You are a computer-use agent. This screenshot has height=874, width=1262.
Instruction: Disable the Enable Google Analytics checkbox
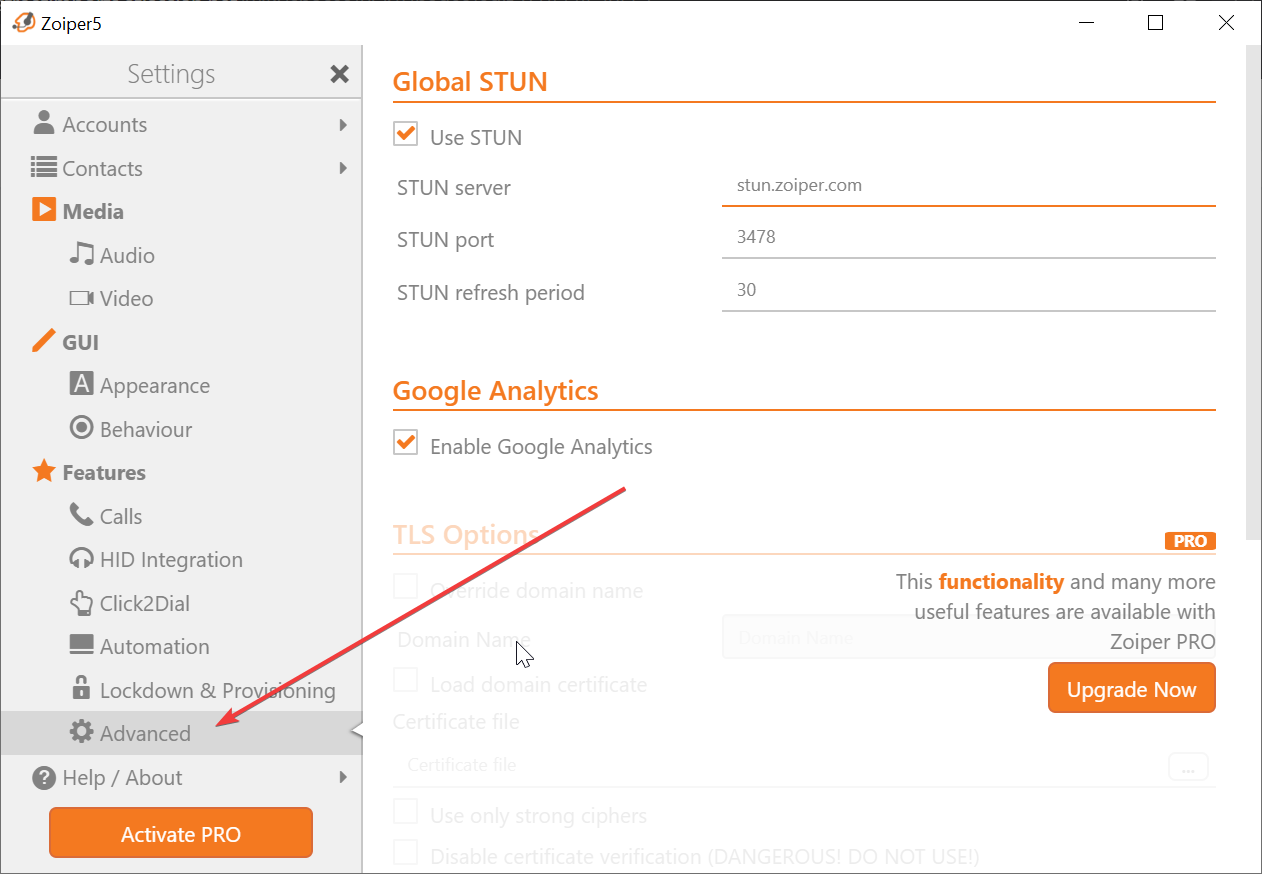pos(405,443)
